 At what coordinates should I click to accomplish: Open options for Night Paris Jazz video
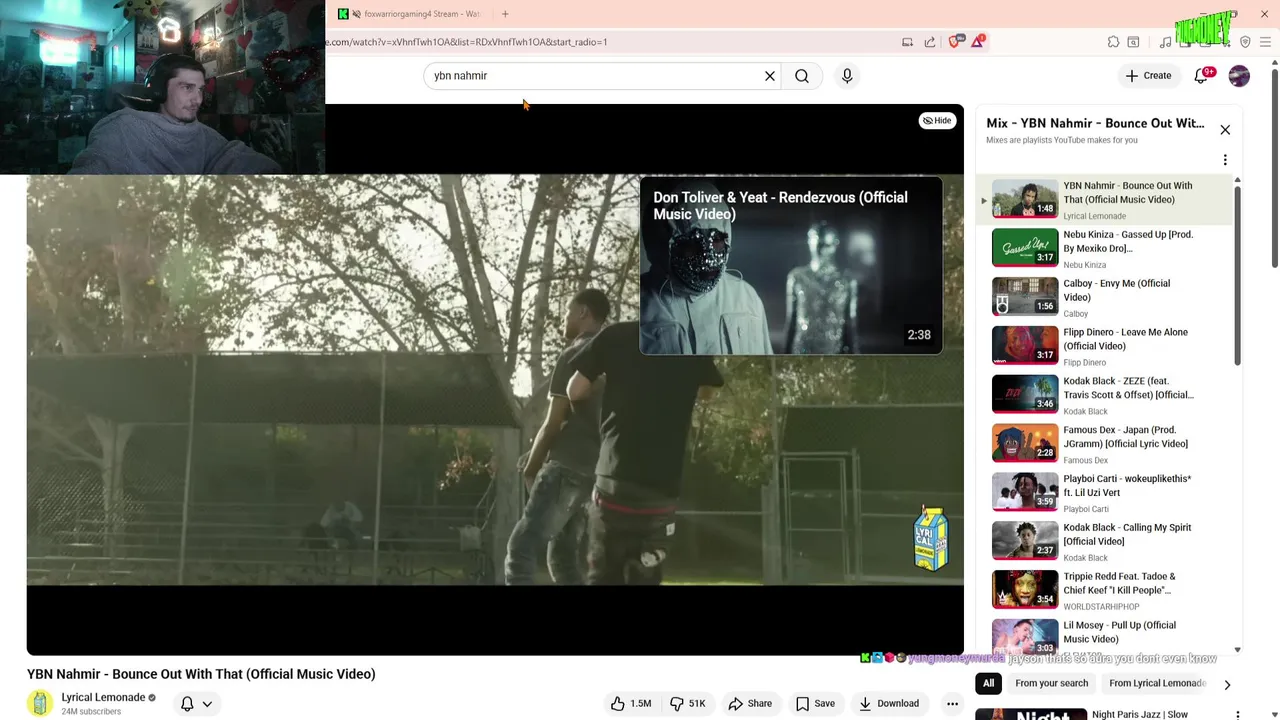1238,714
